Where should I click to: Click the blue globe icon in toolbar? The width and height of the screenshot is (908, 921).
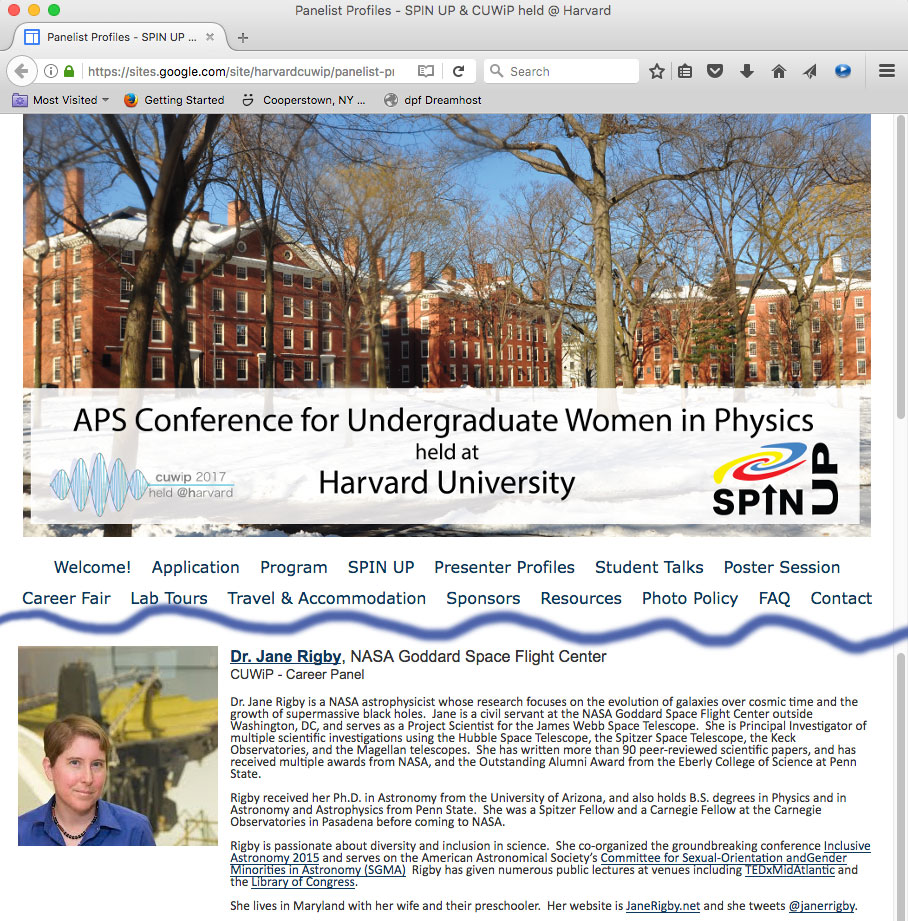[843, 71]
